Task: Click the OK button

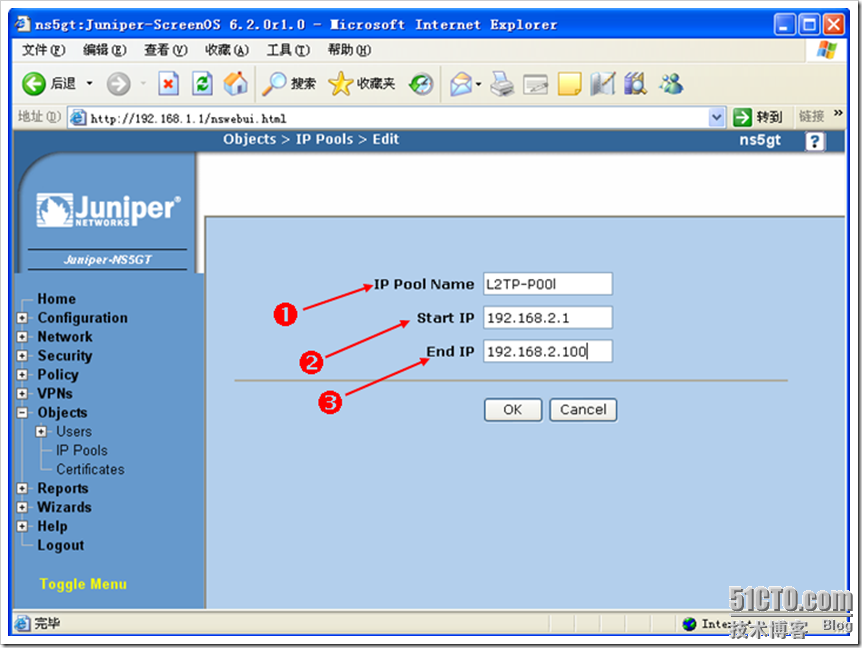Action: tap(513, 410)
